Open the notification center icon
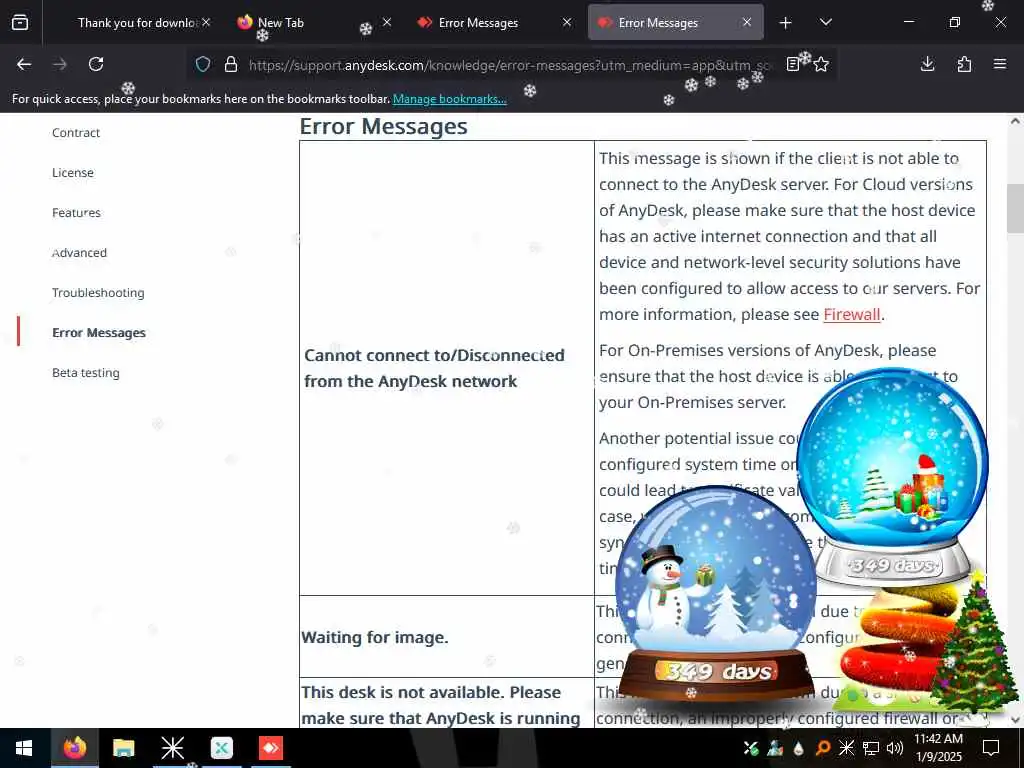The image size is (1024, 768). click(x=991, y=748)
